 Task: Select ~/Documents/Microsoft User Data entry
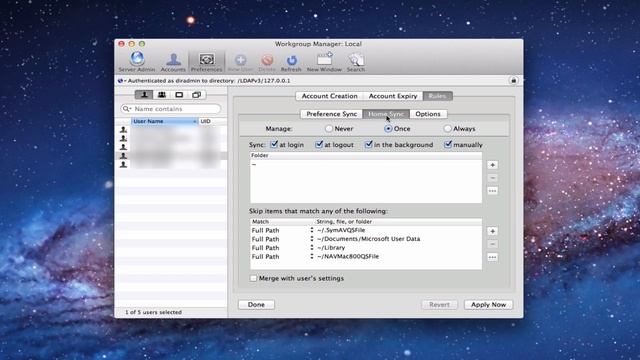click(x=368, y=239)
